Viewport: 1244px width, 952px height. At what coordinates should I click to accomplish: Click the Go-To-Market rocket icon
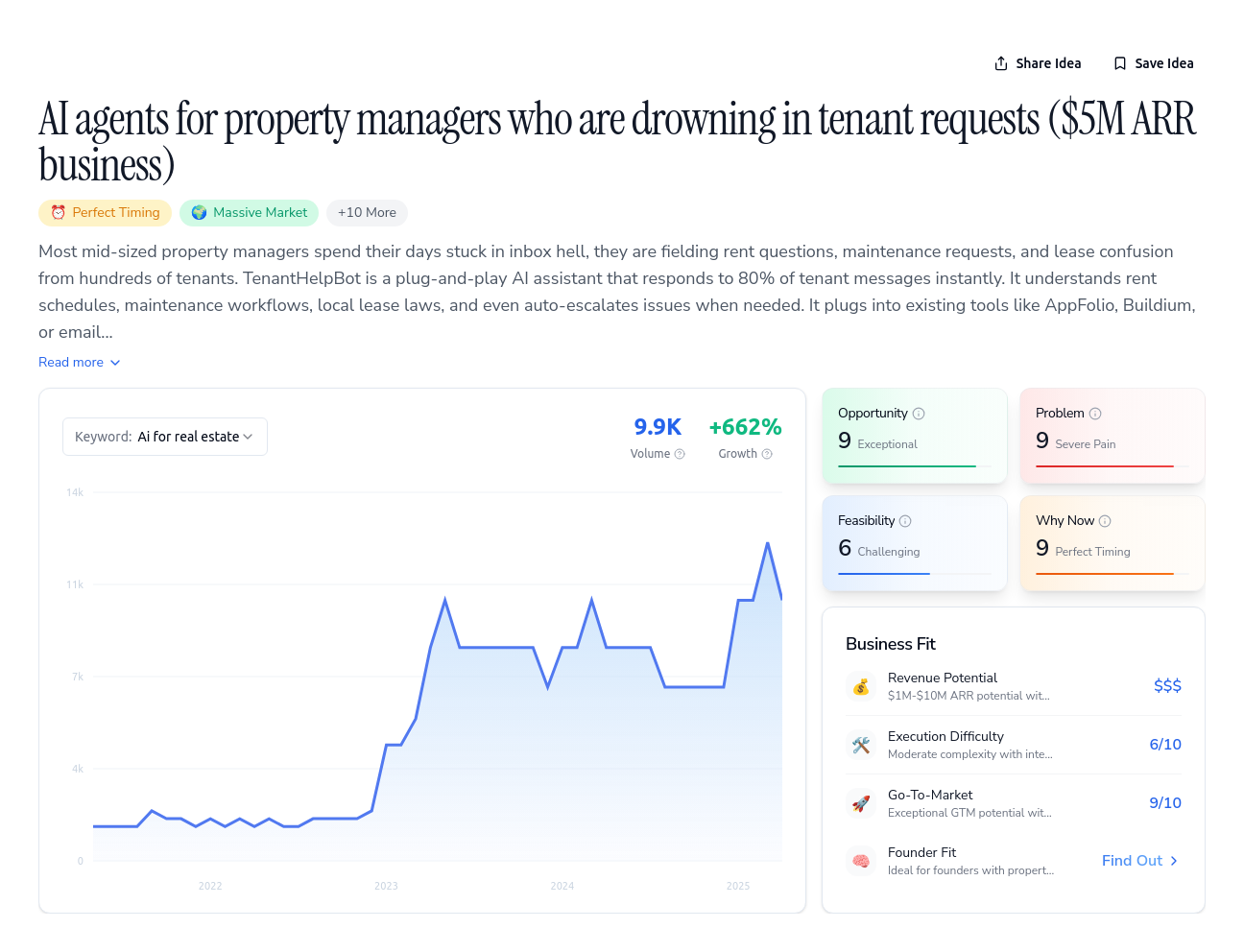point(861,803)
